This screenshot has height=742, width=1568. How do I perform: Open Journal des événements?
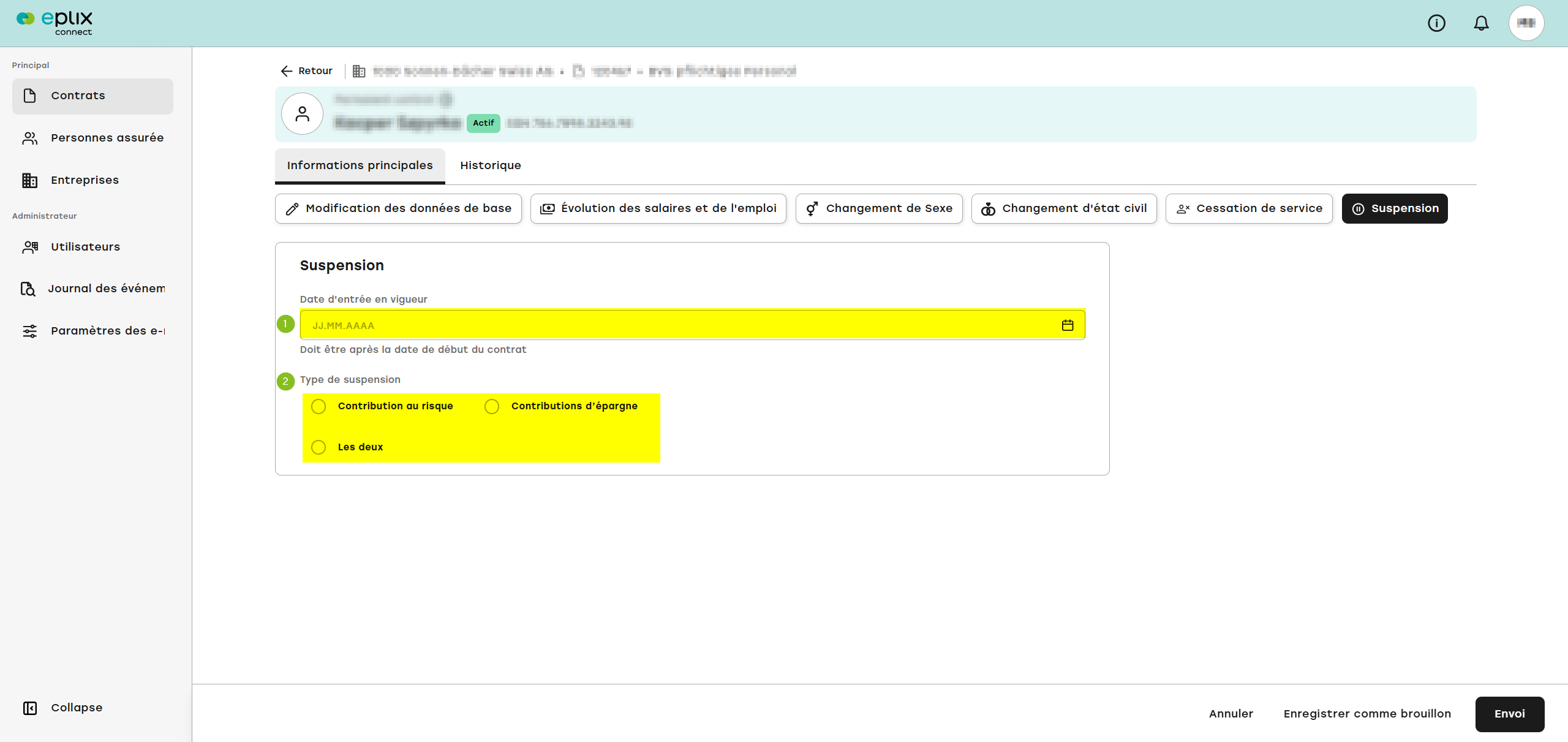click(92, 289)
